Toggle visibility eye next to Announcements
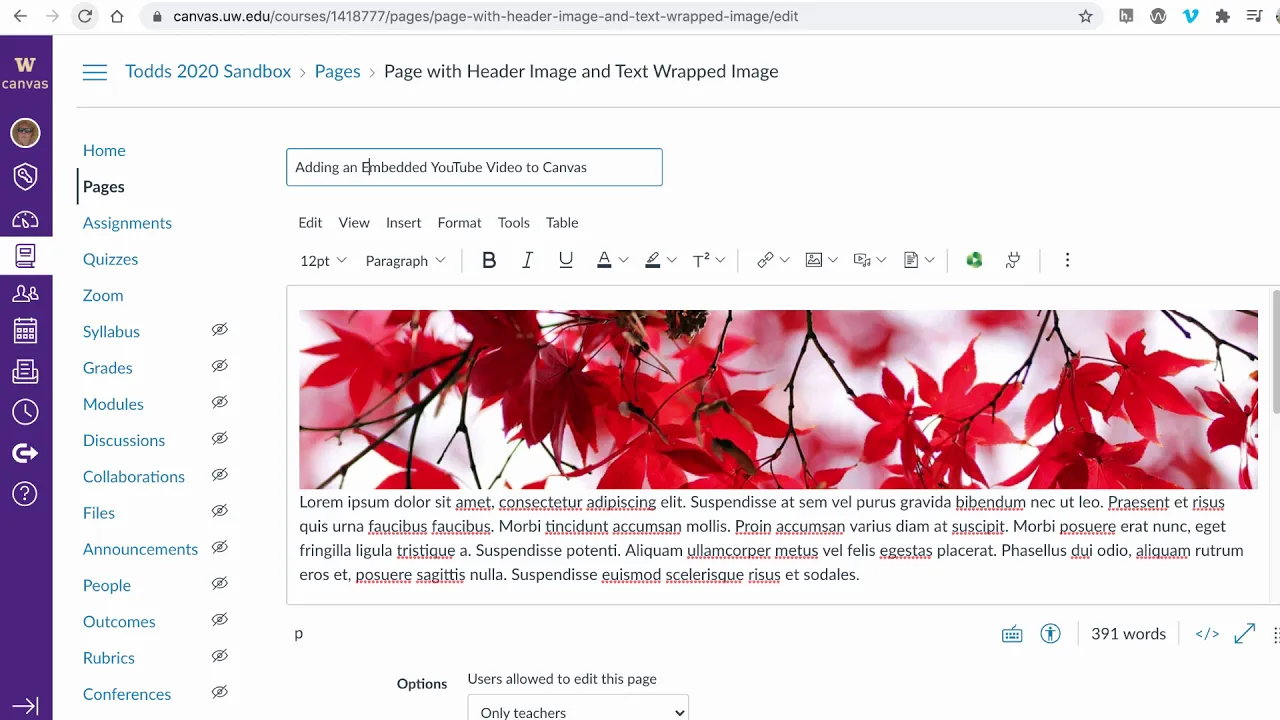This screenshot has height=720, width=1280. (220, 547)
